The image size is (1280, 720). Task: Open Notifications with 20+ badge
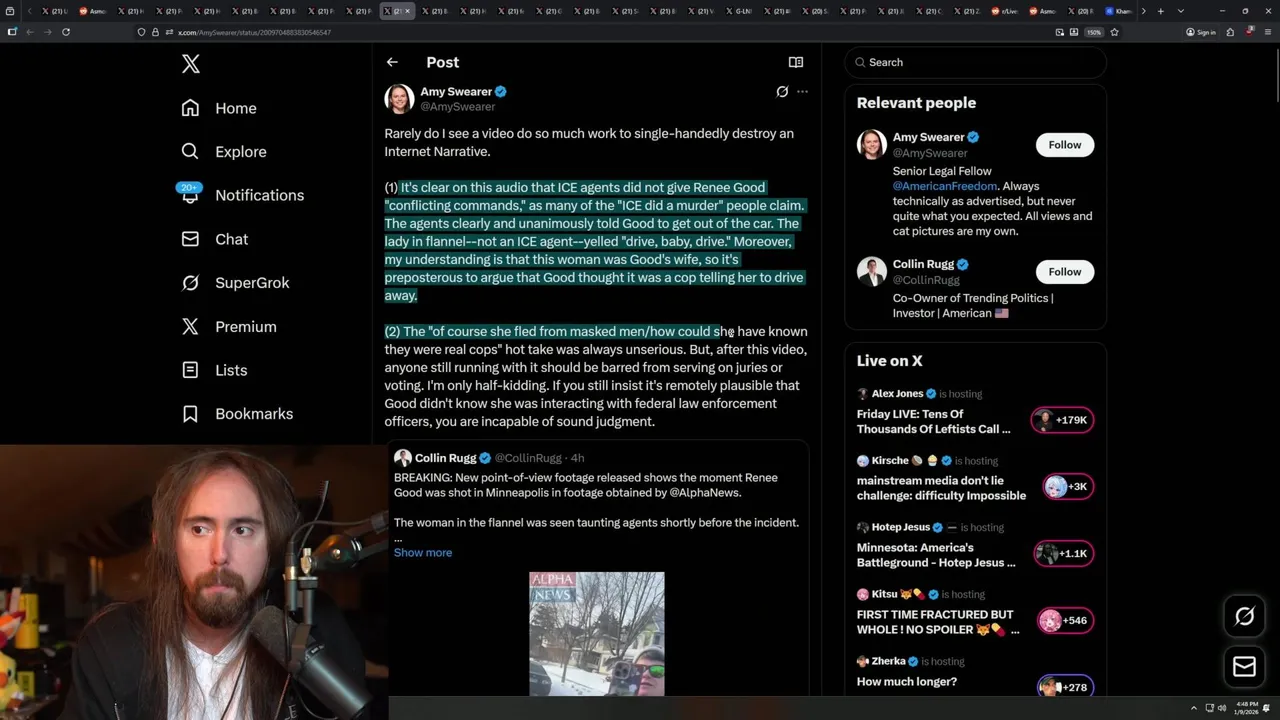(242, 195)
